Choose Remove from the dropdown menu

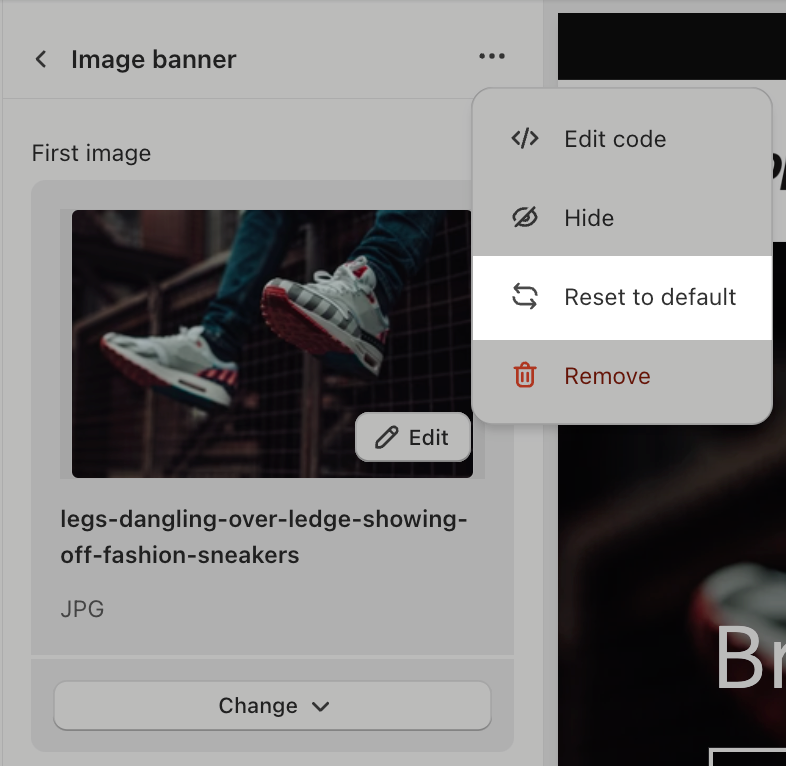(622, 376)
